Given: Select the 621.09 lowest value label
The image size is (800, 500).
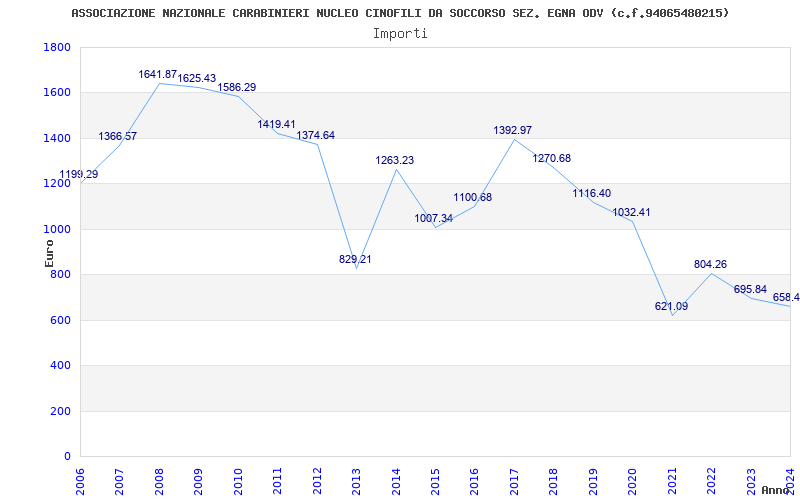Looking at the screenshot, I should coord(671,307).
